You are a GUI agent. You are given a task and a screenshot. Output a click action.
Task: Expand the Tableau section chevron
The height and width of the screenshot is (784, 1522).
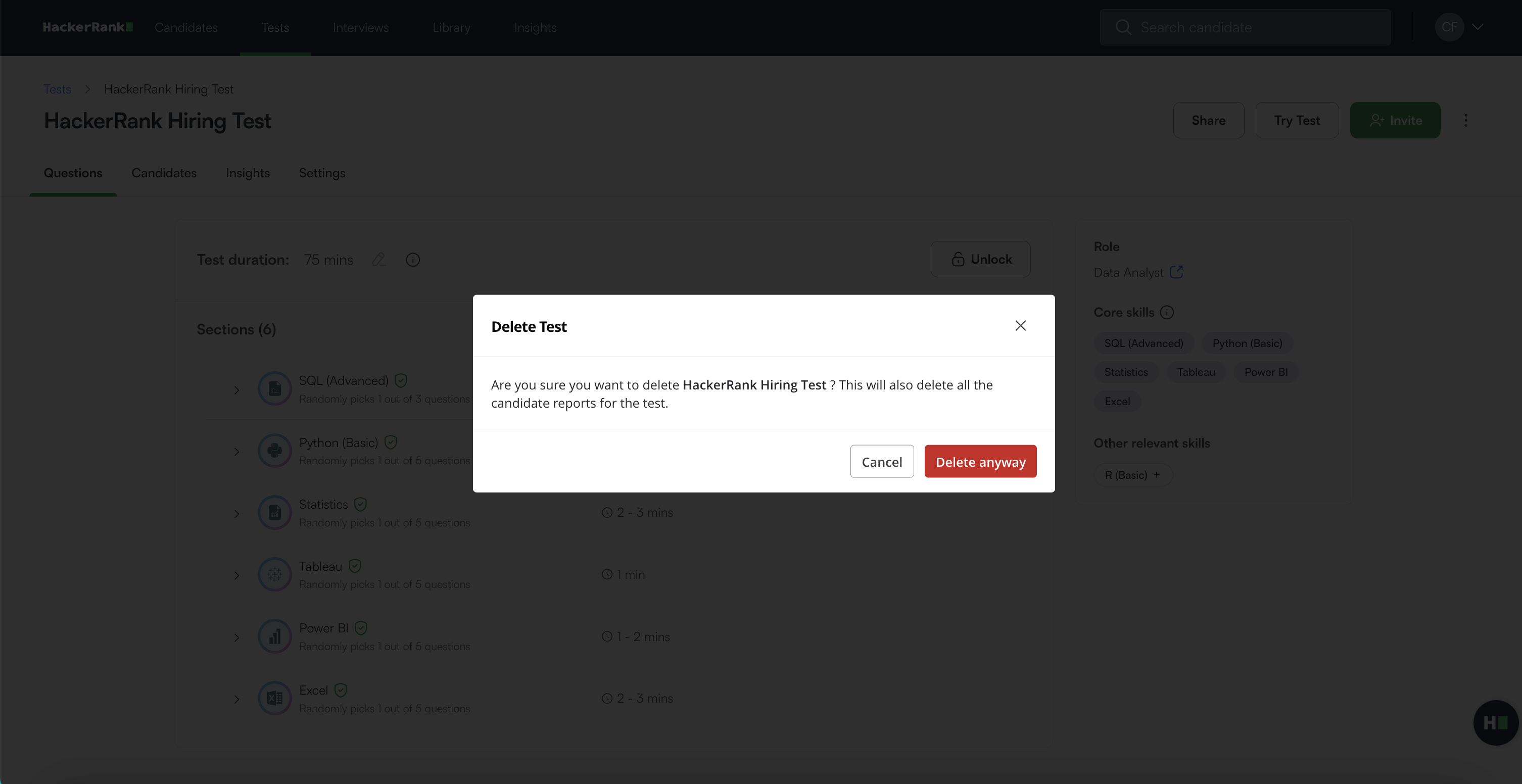[x=236, y=575]
